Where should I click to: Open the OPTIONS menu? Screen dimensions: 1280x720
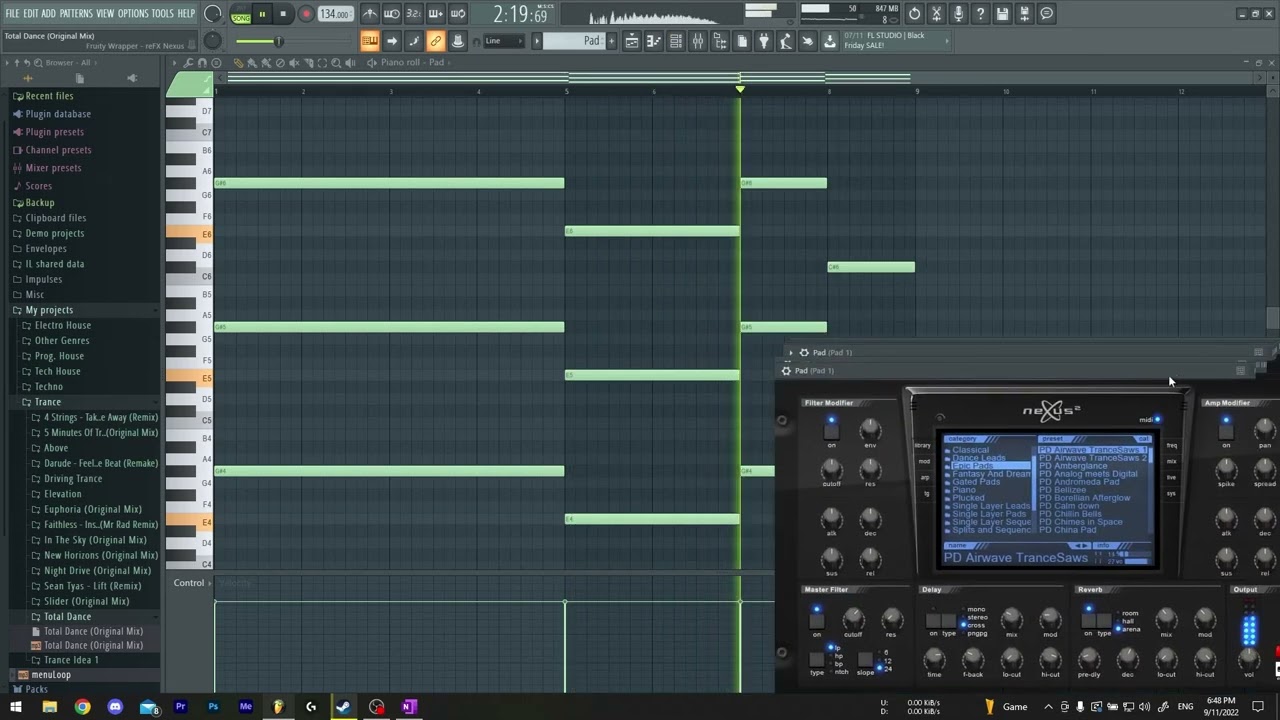coord(133,14)
